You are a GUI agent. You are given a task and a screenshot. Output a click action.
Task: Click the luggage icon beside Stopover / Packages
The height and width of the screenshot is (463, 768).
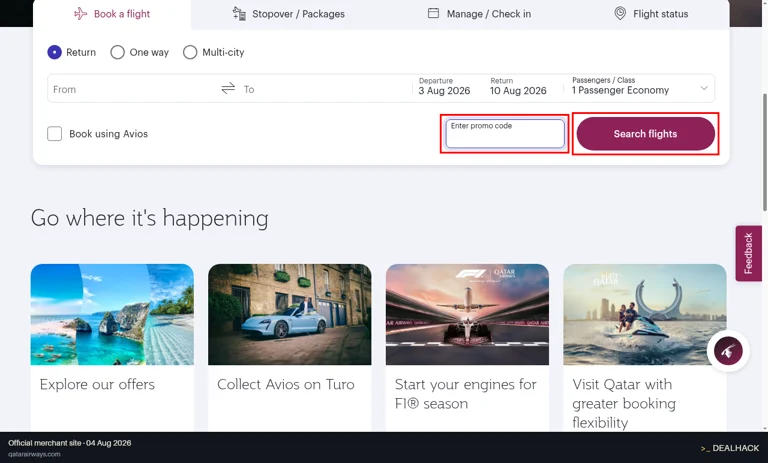click(x=239, y=14)
